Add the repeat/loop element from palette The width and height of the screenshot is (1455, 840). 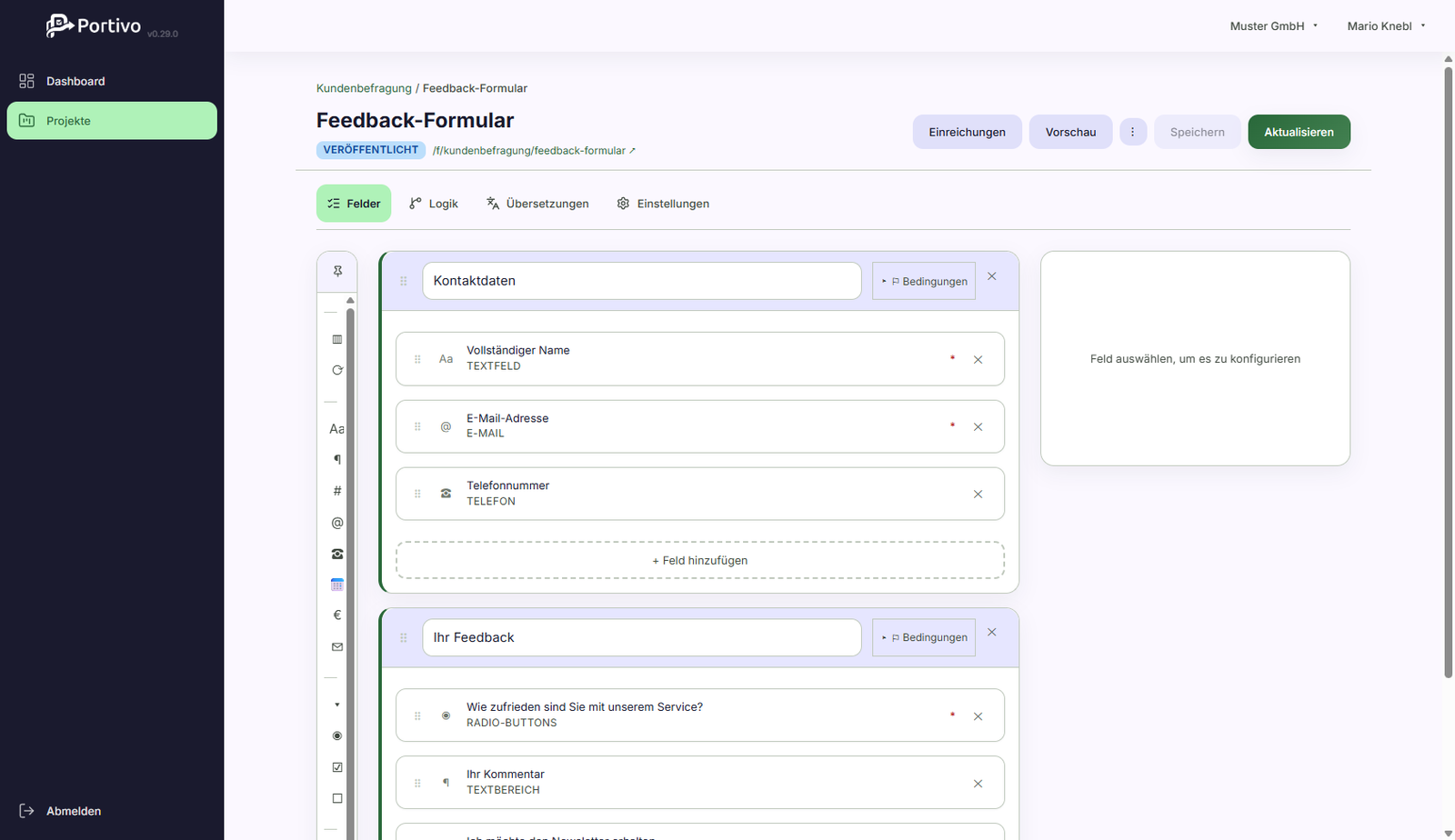(x=337, y=370)
